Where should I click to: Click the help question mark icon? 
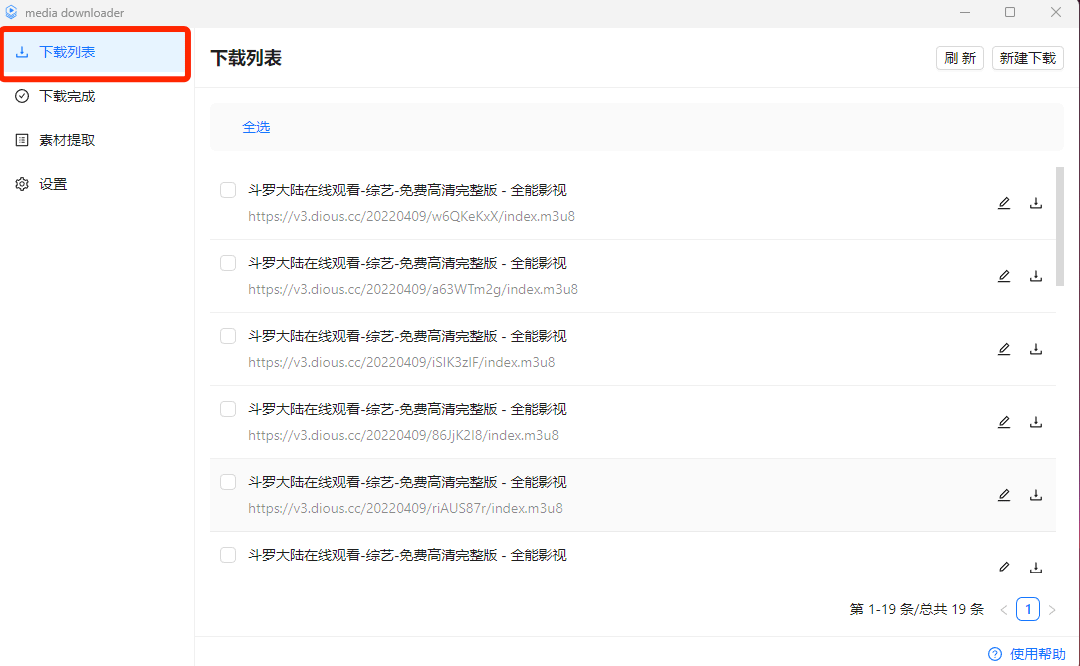pyautogui.click(x=995, y=654)
